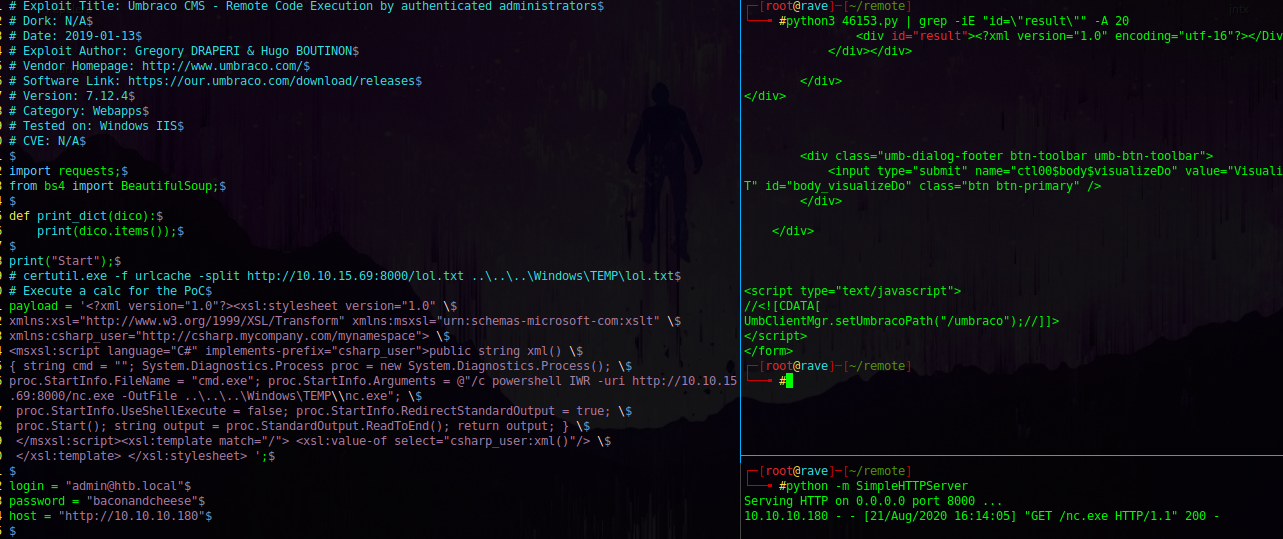Image resolution: width=1283 pixels, height=539 pixels.
Task: Click the 'Serving HTTP on 0.0.0.0 port 8000' line
Action: pyautogui.click(x=873, y=501)
